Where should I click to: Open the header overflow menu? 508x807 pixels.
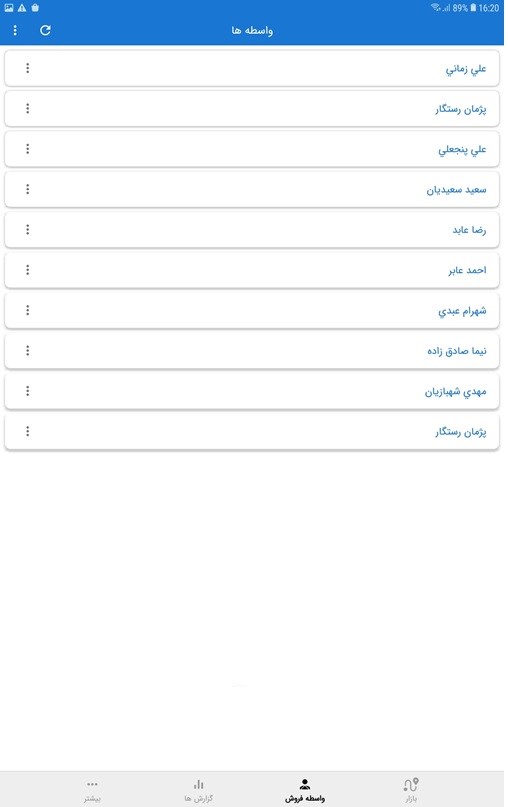15,30
